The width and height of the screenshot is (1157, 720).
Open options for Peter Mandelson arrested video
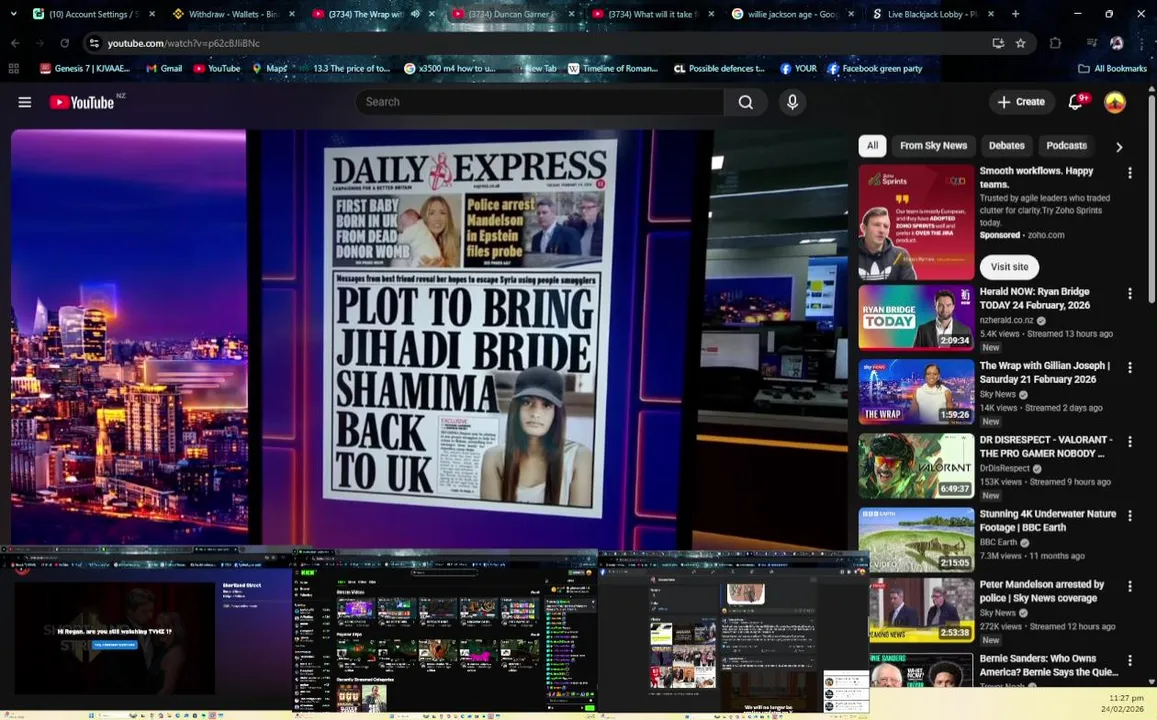click(1129, 586)
